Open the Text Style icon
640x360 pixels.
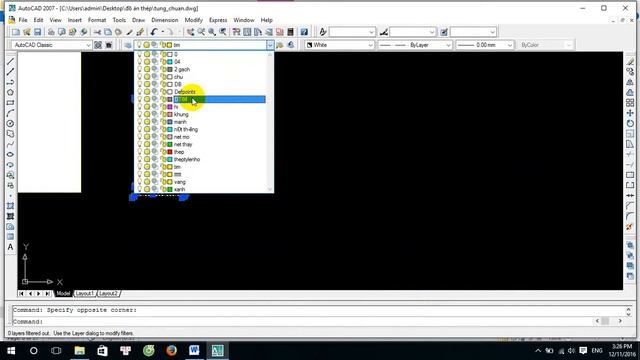click(x=323, y=32)
